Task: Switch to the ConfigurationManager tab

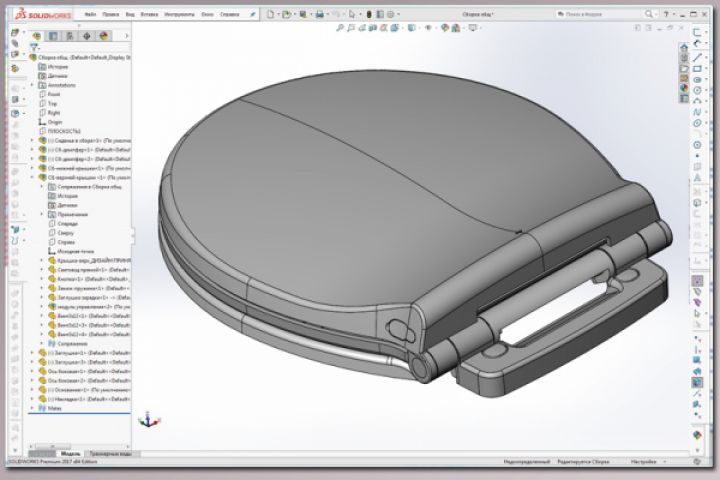Action: point(70,36)
